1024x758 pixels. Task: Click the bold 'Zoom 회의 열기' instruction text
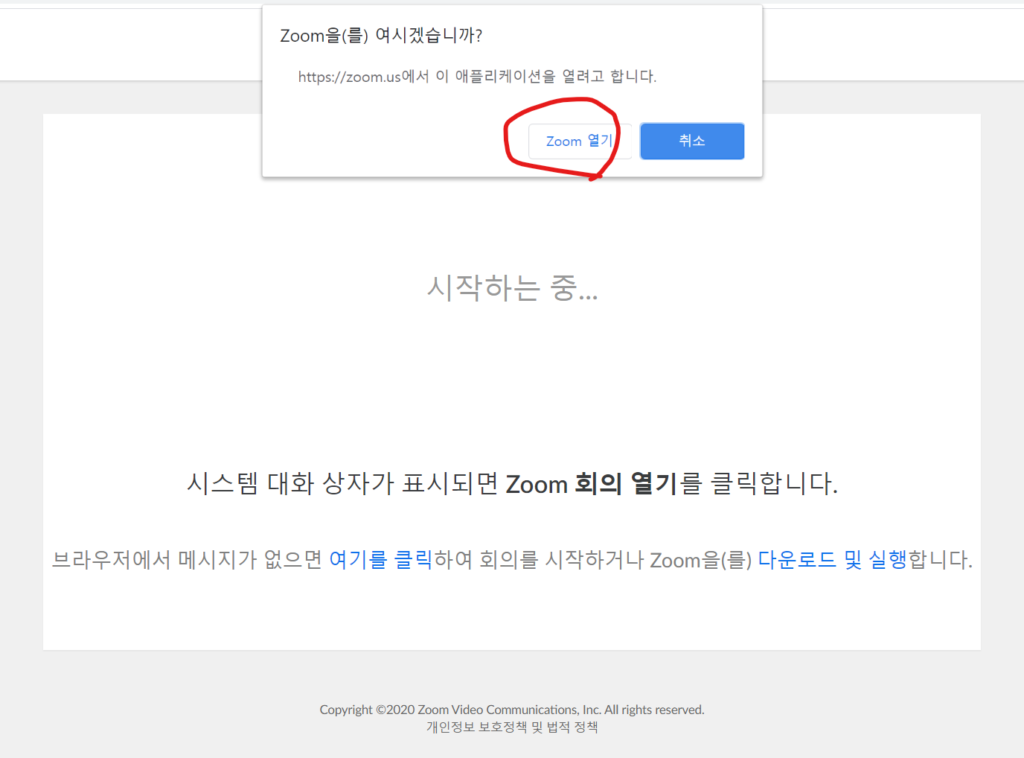tap(591, 484)
